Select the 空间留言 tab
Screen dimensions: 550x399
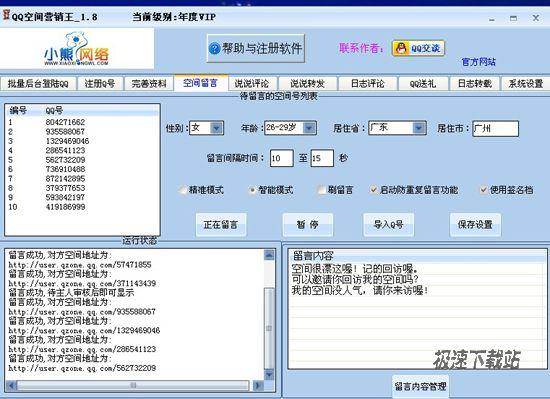click(x=201, y=83)
